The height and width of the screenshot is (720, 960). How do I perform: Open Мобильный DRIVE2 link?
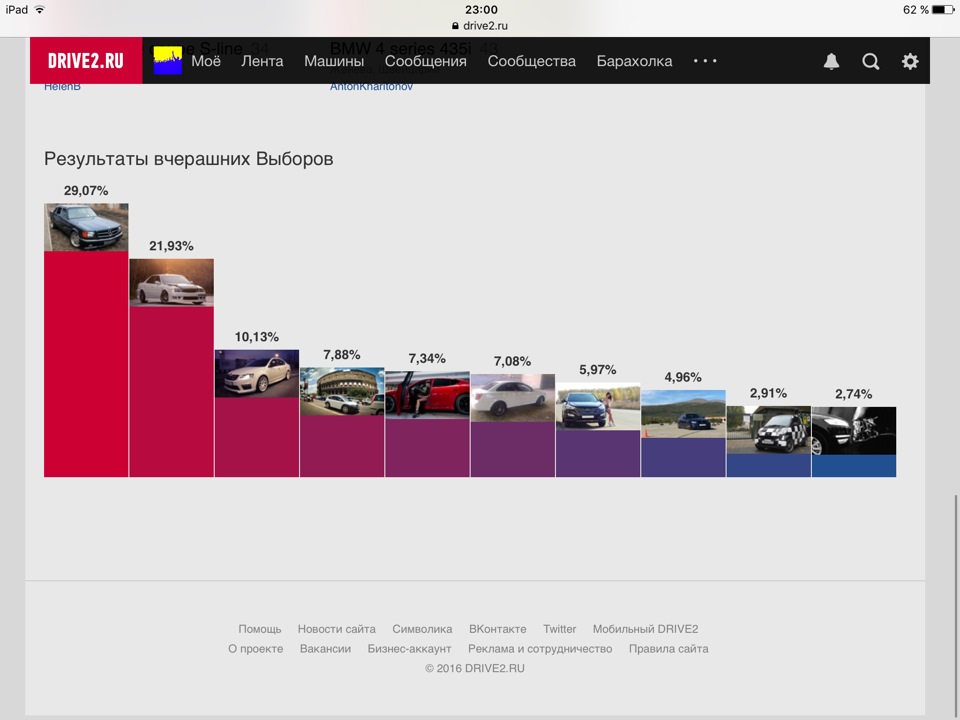click(x=645, y=629)
